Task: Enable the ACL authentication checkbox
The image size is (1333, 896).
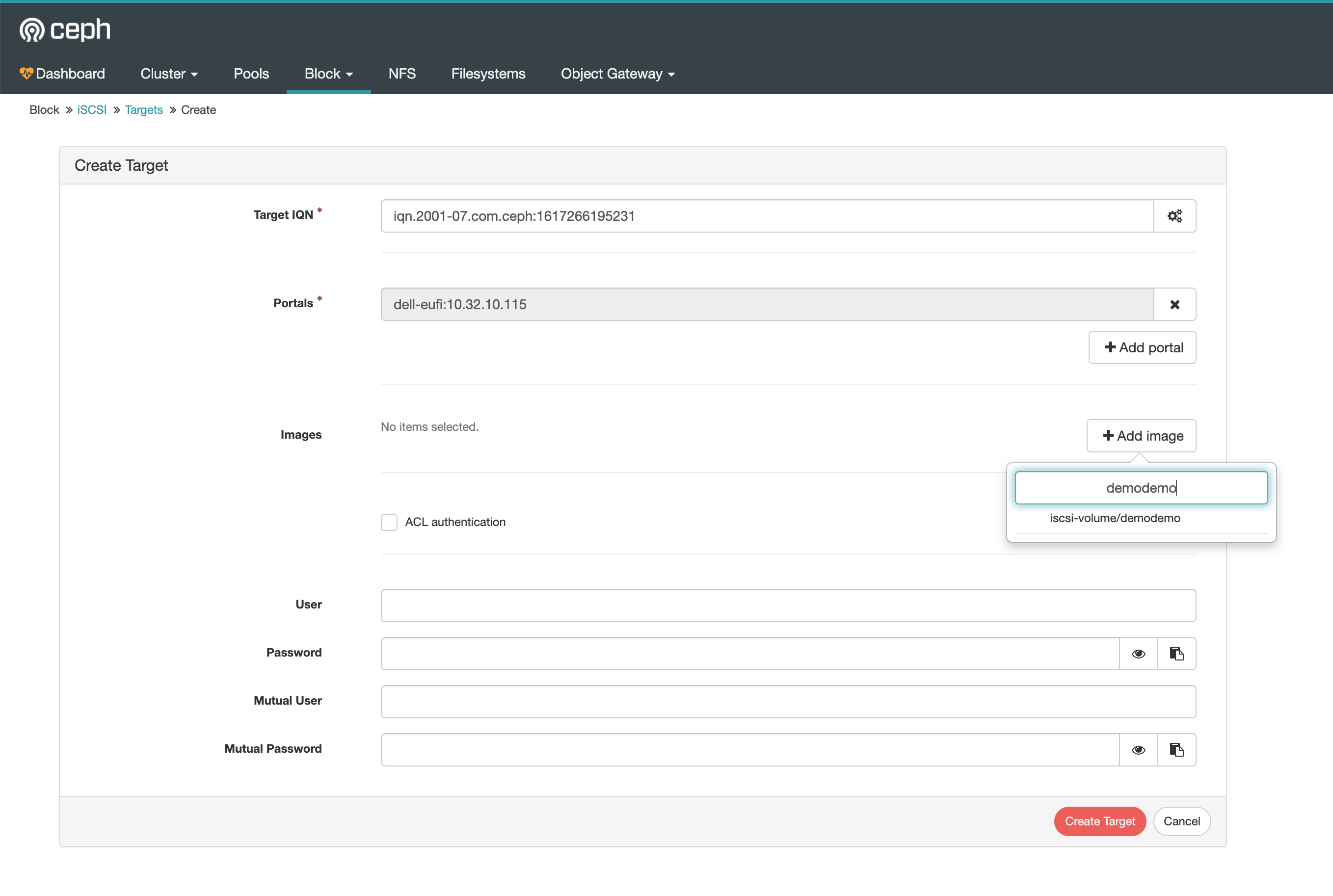Action: [x=389, y=522]
